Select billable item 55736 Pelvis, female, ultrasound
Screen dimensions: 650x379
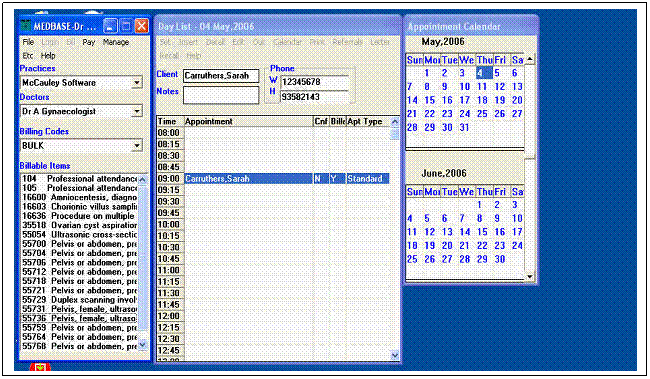(79, 318)
